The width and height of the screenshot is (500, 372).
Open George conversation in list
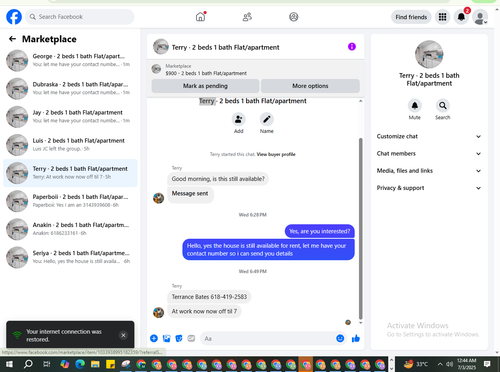click(x=70, y=60)
